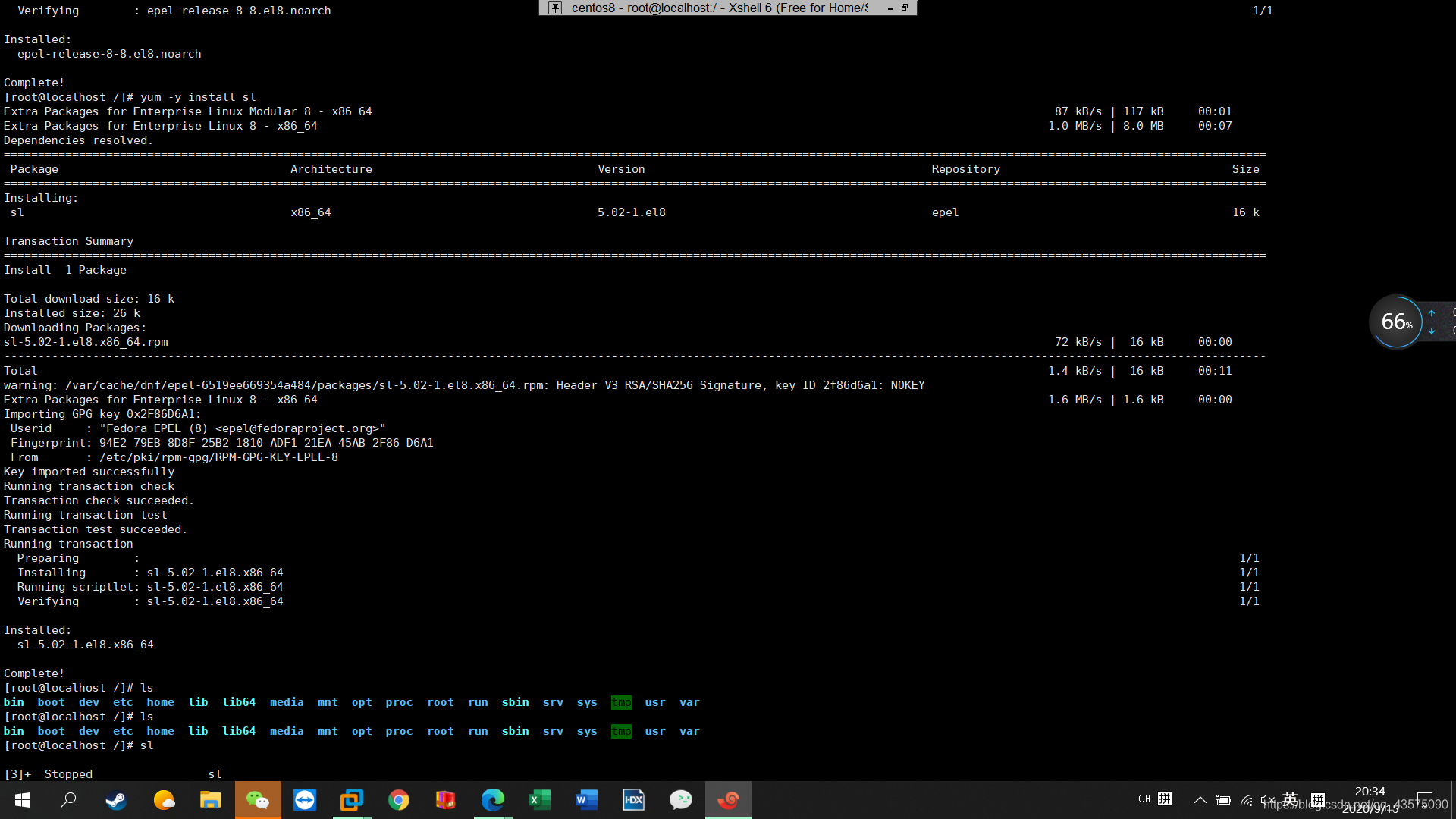The width and height of the screenshot is (1456, 819).
Task: Click 'Transaction test succeeded.' line
Action: coord(96,529)
